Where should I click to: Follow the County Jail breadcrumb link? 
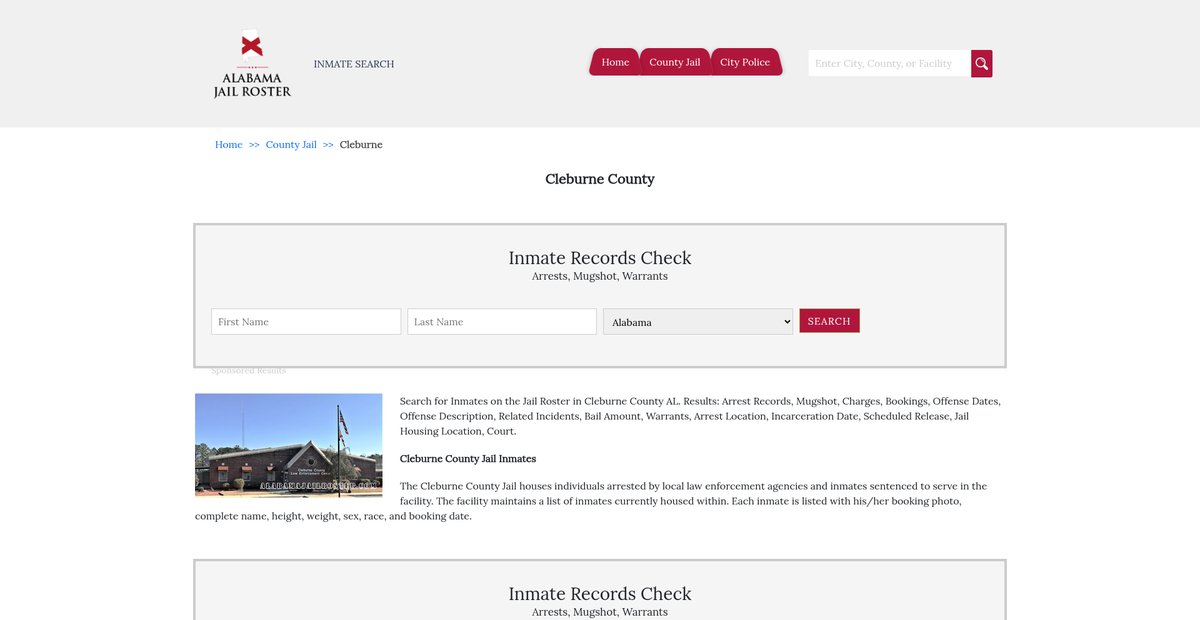(x=291, y=145)
